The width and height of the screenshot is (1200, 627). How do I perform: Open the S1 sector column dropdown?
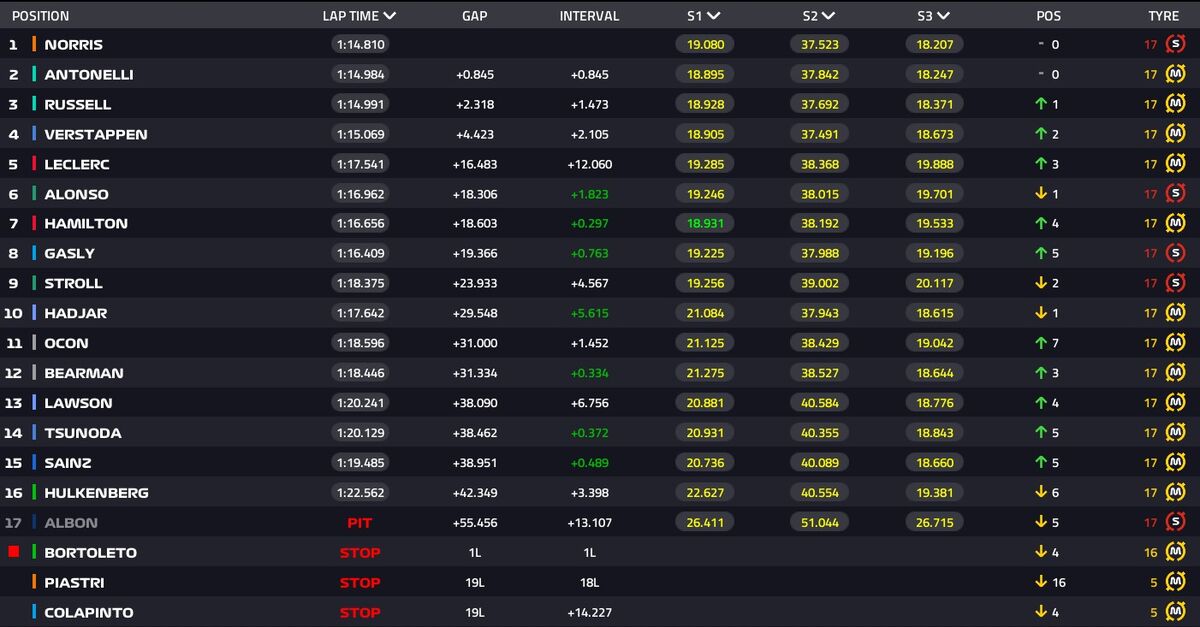tap(714, 16)
